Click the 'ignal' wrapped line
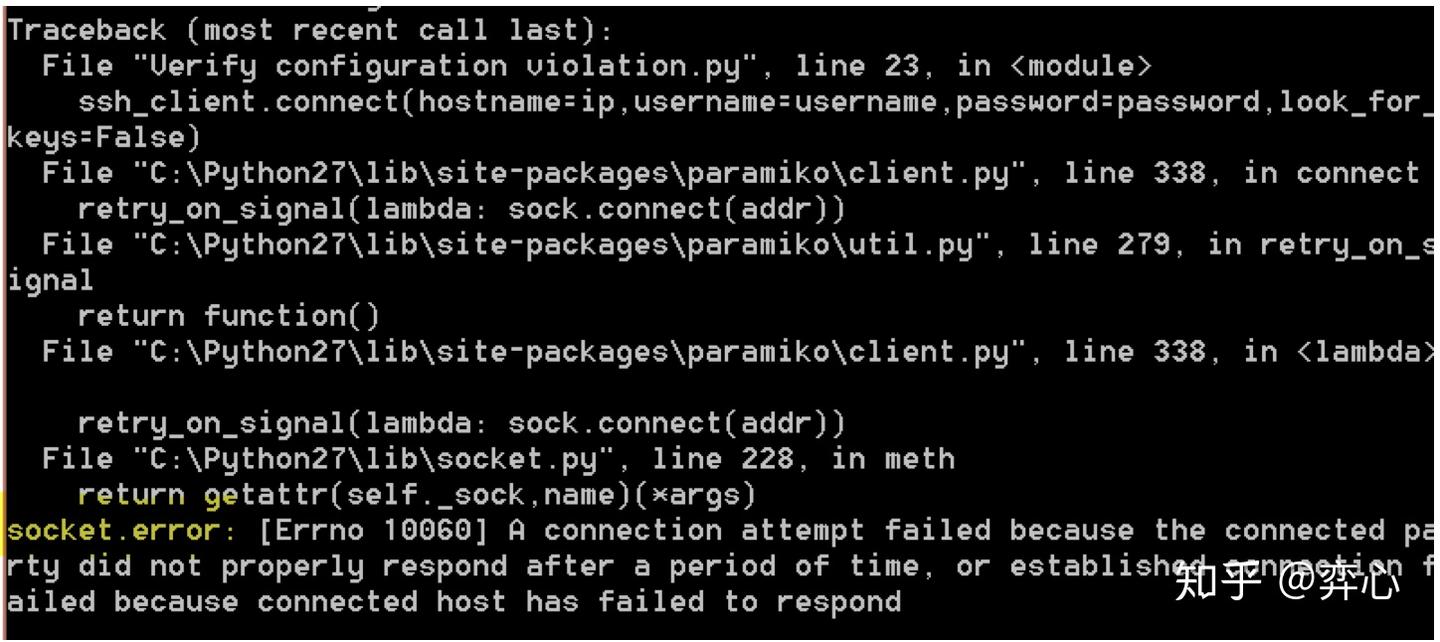1440x642 pixels. point(50,282)
